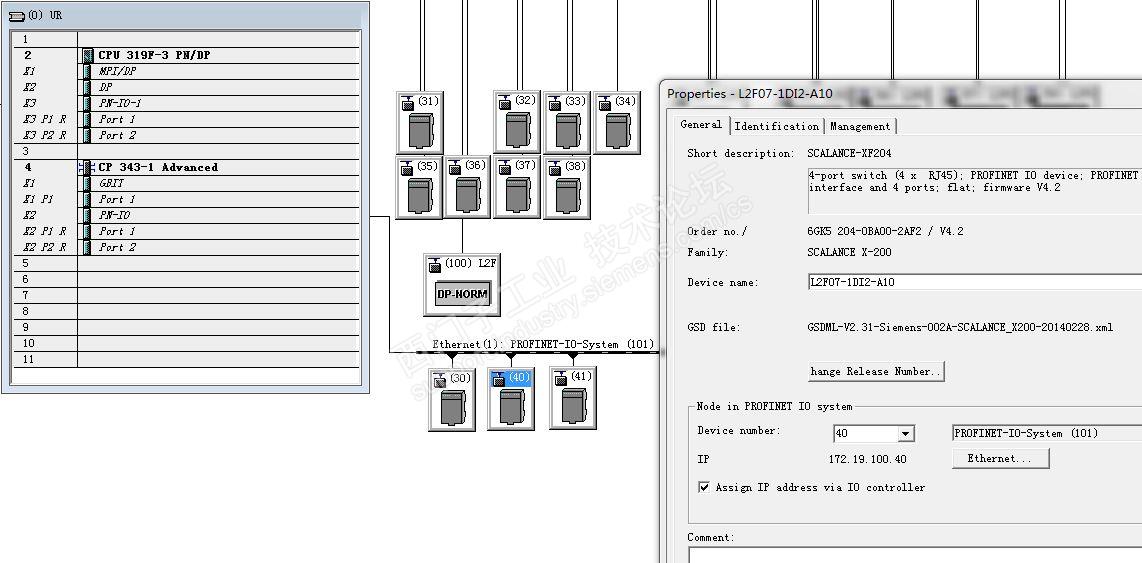Open the Device number dropdown
Image resolution: width=1142 pixels, height=563 pixels.
pos(905,434)
